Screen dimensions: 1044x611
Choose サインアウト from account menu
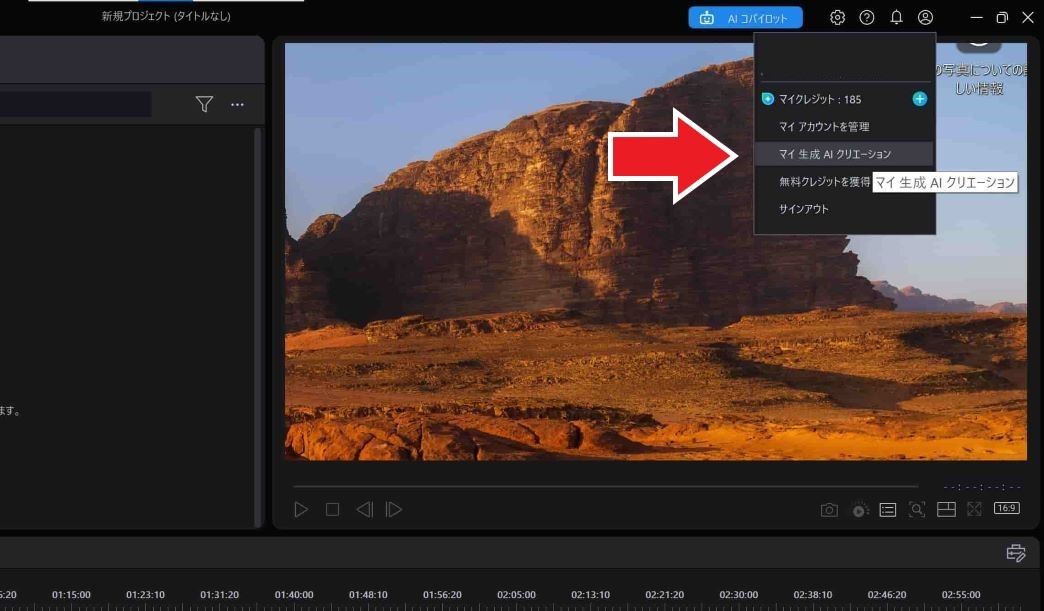click(804, 209)
